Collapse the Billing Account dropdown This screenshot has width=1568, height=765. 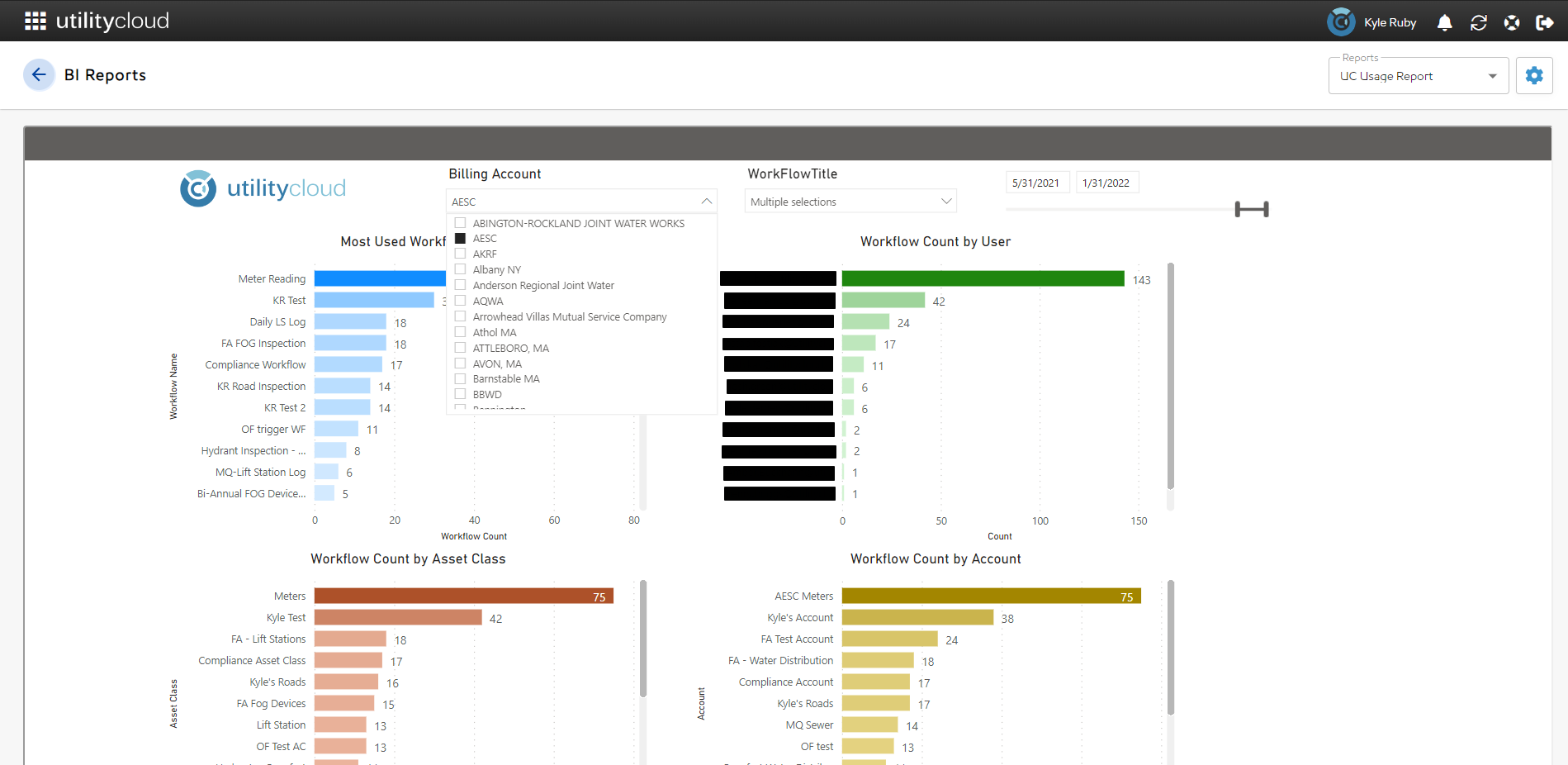(x=706, y=202)
